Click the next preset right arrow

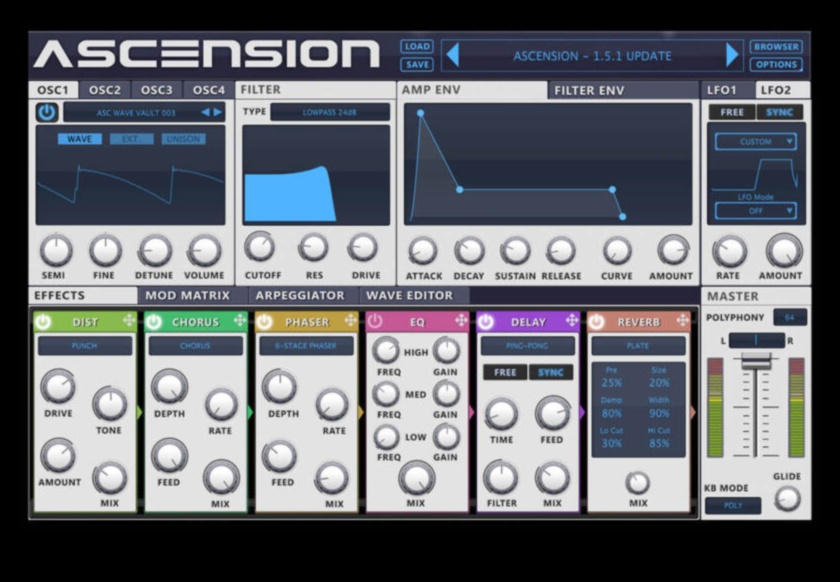[732, 55]
